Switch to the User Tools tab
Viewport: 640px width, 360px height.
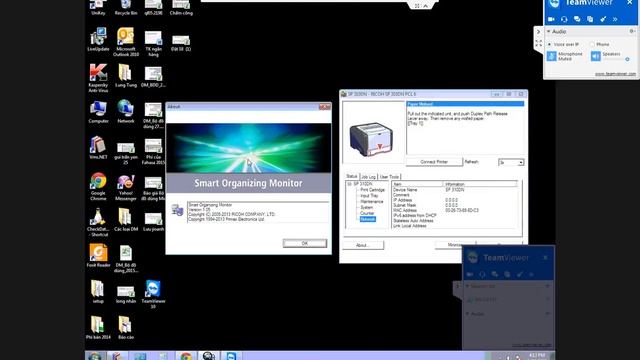(389, 177)
